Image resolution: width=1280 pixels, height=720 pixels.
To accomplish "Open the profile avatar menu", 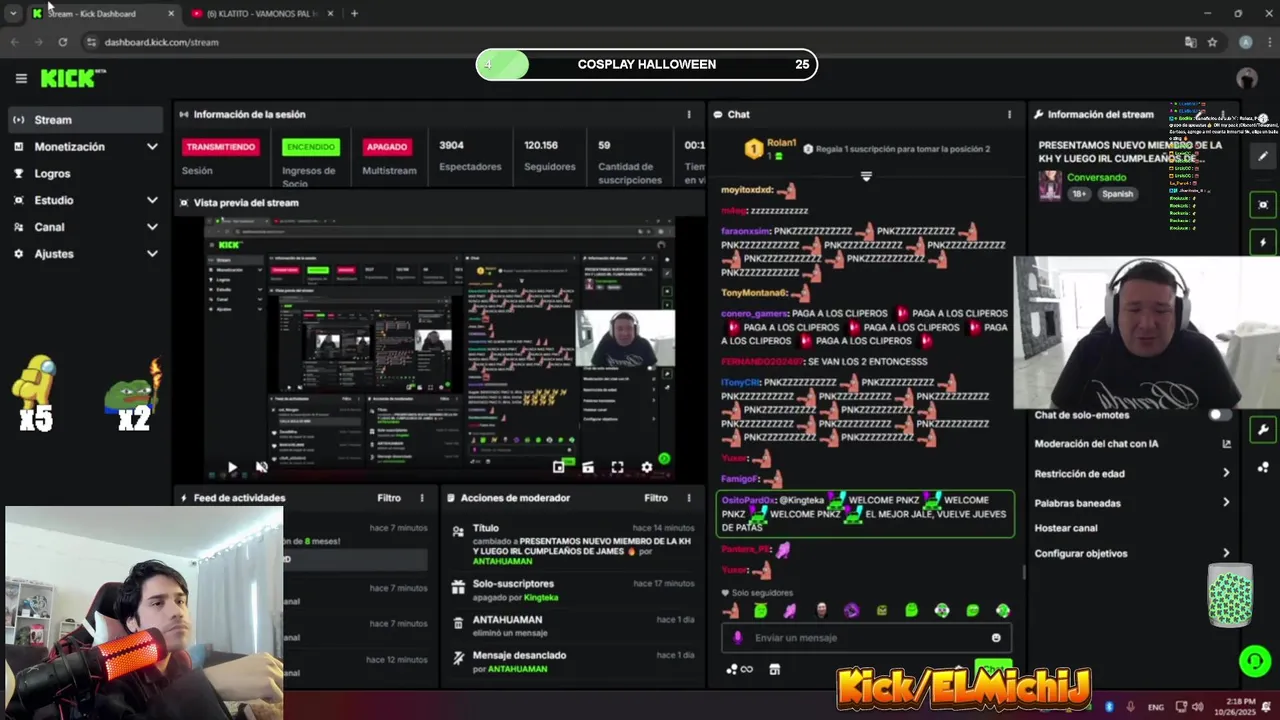I will 1246,78.
